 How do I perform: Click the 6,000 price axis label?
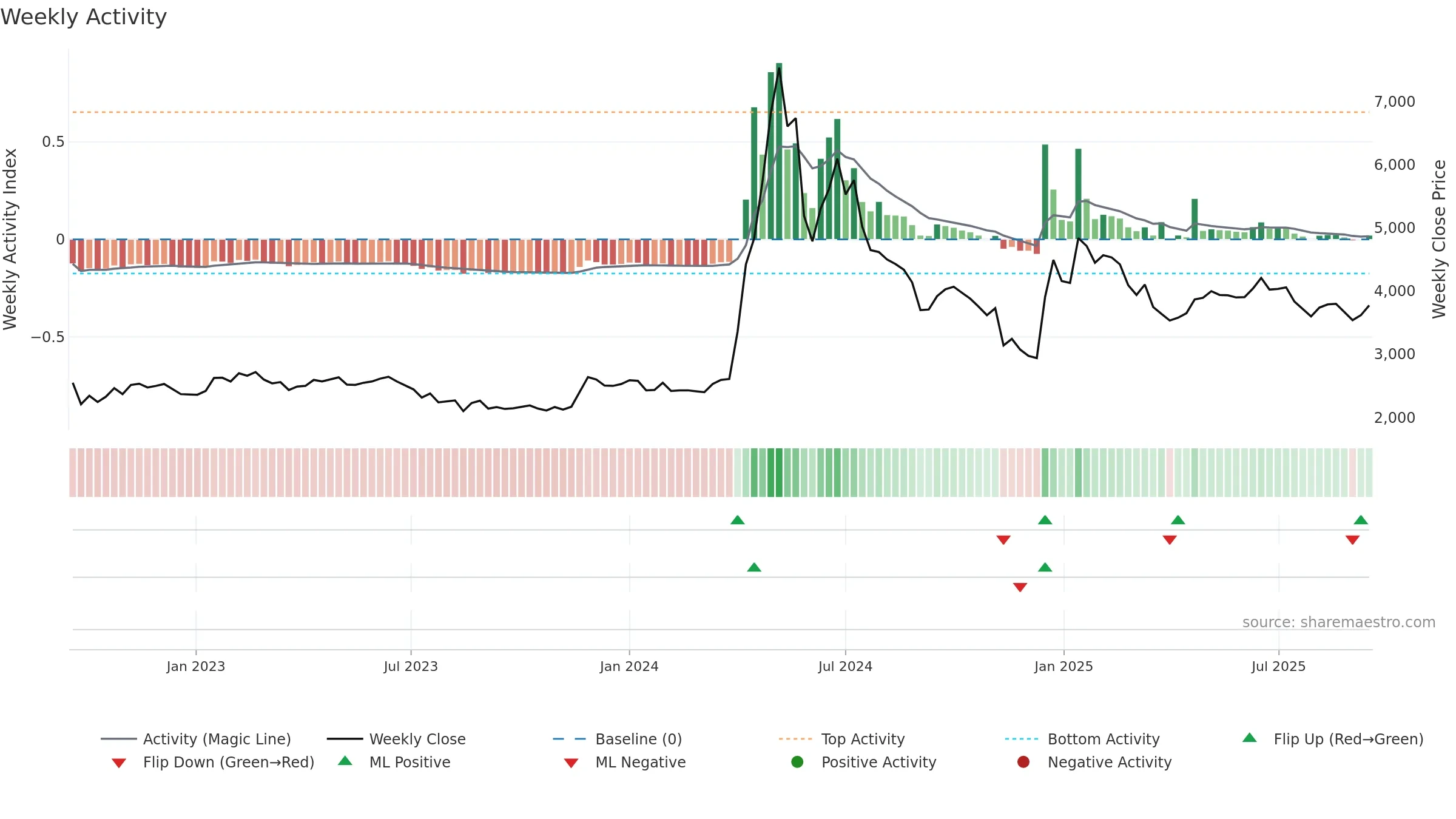coord(1395,164)
